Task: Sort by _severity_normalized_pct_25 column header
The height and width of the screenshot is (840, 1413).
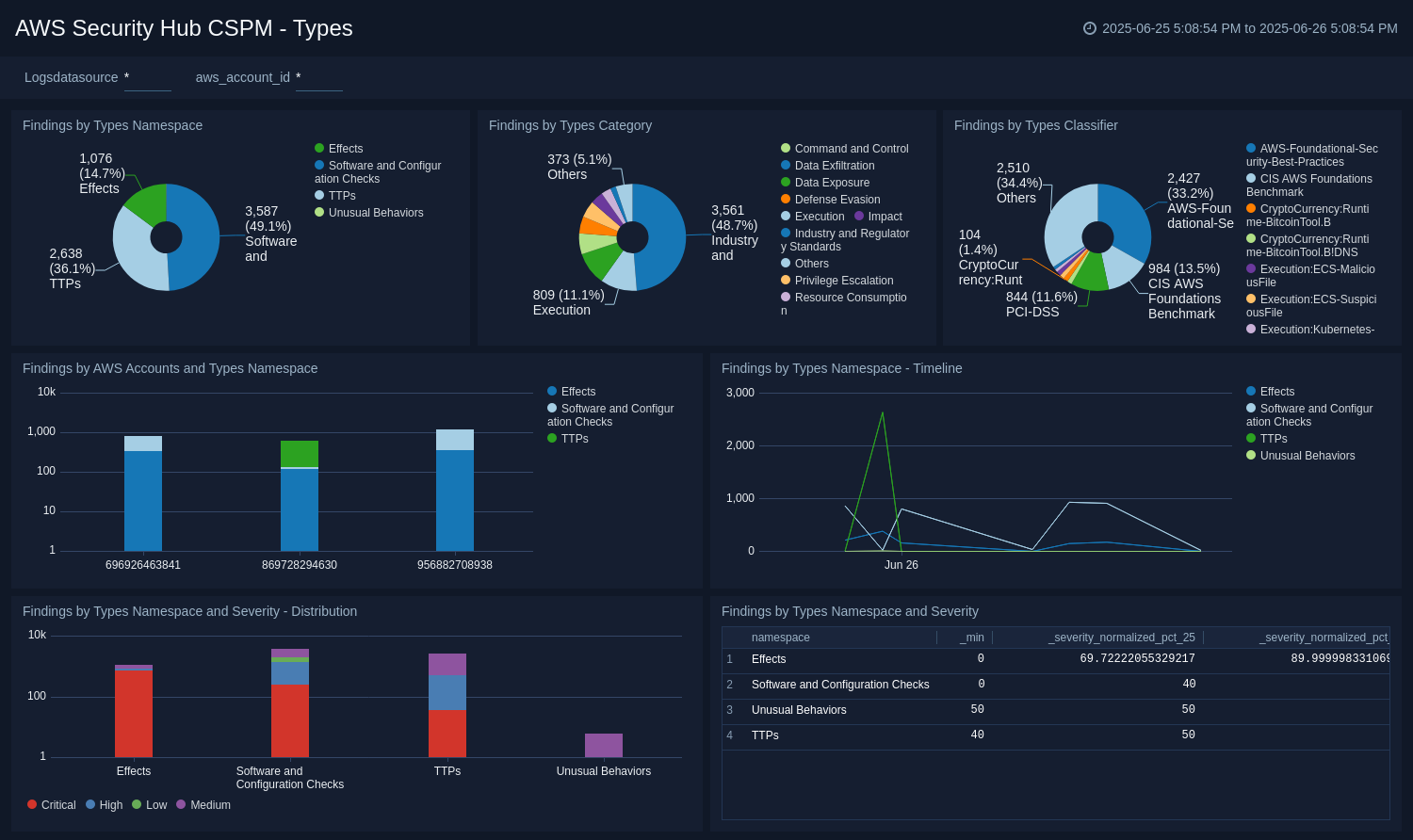Action: click(x=1122, y=638)
